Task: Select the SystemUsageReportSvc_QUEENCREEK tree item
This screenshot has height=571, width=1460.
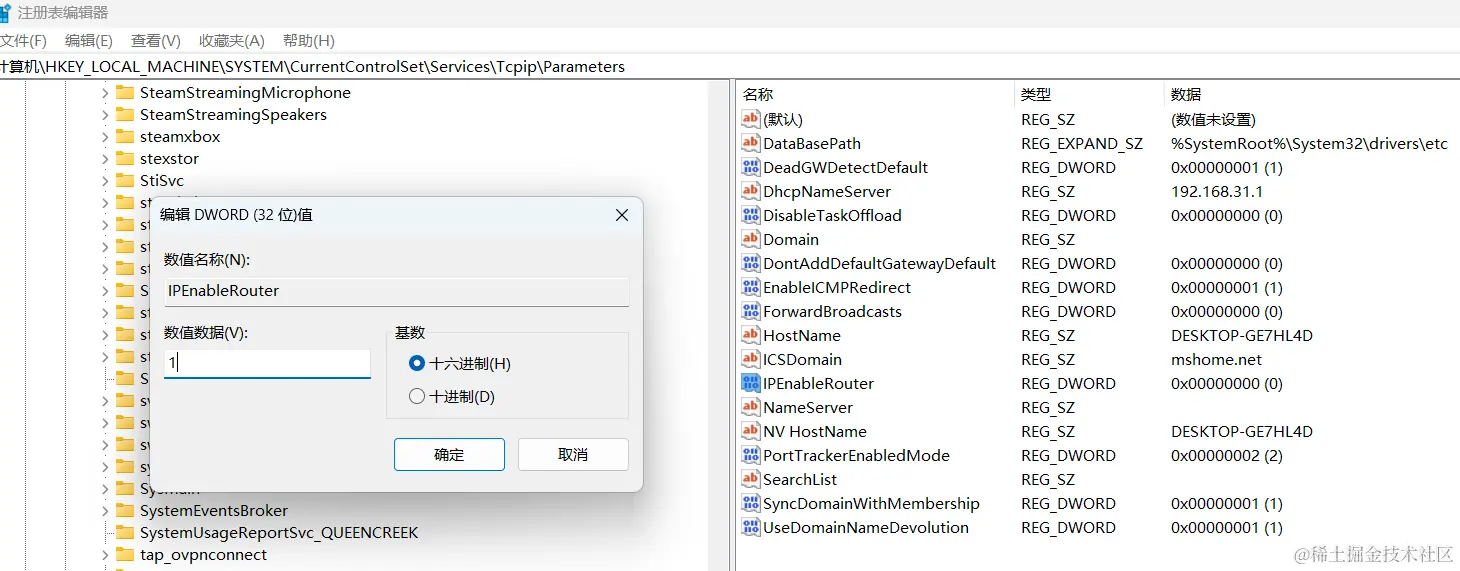Action: click(x=279, y=532)
